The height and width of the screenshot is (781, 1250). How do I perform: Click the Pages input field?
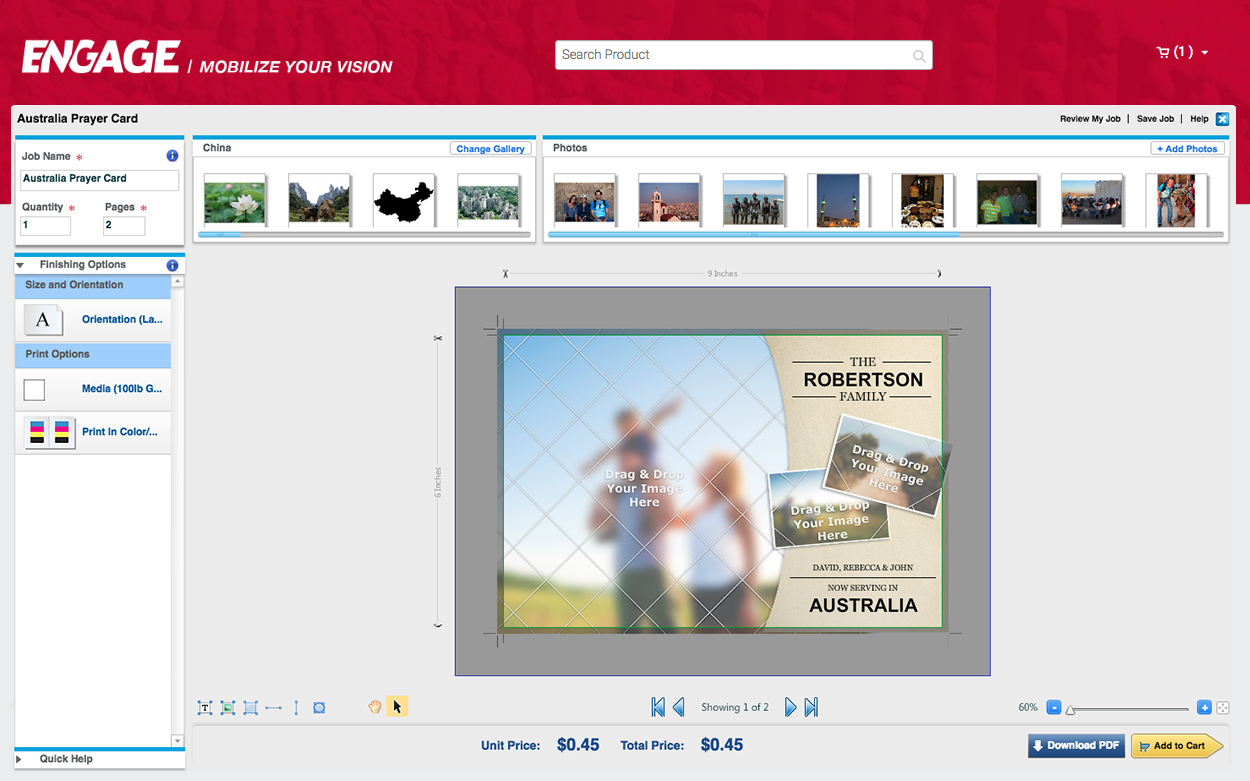[x=124, y=226]
